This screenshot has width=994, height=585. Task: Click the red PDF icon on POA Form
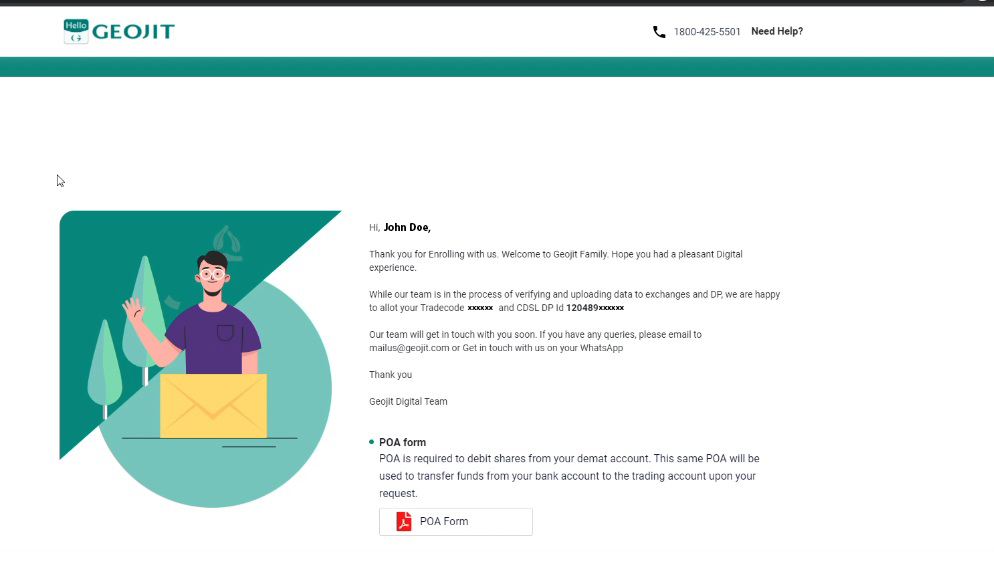(x=404, y=521)
